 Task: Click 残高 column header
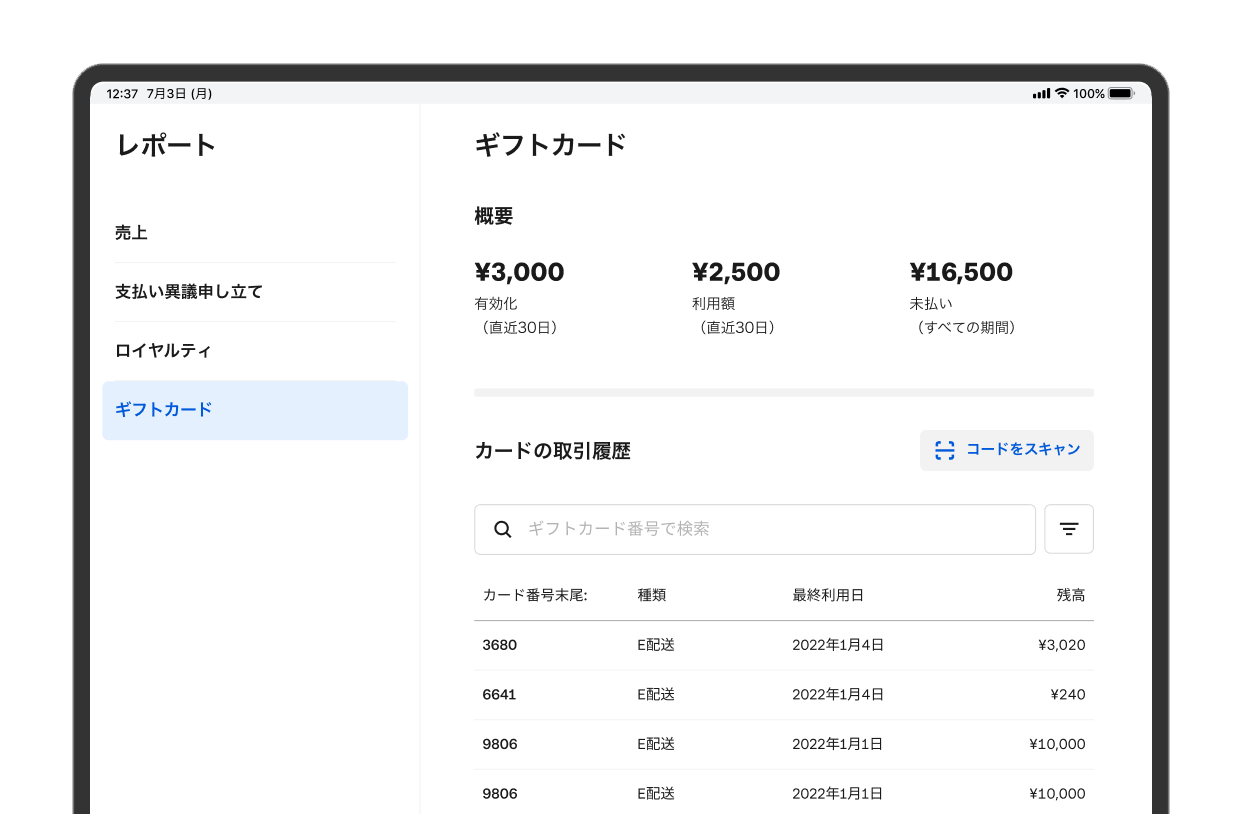click(1071, 595)
